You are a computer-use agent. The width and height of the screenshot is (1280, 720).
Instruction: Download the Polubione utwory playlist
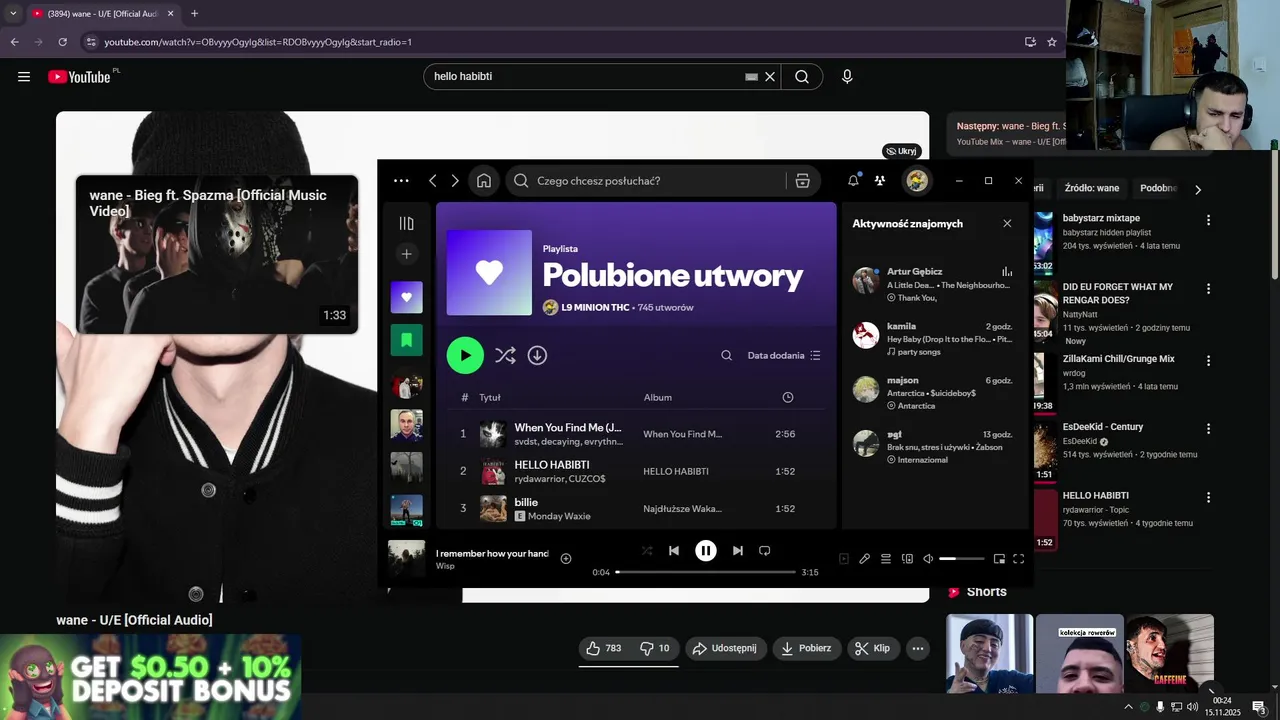[537, 355]
